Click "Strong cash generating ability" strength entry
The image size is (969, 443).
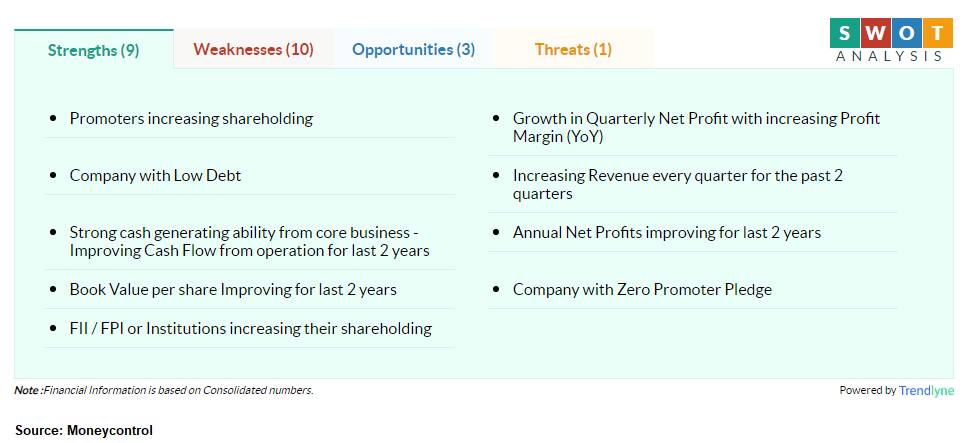pyautogui.click(x=250, y=242)
